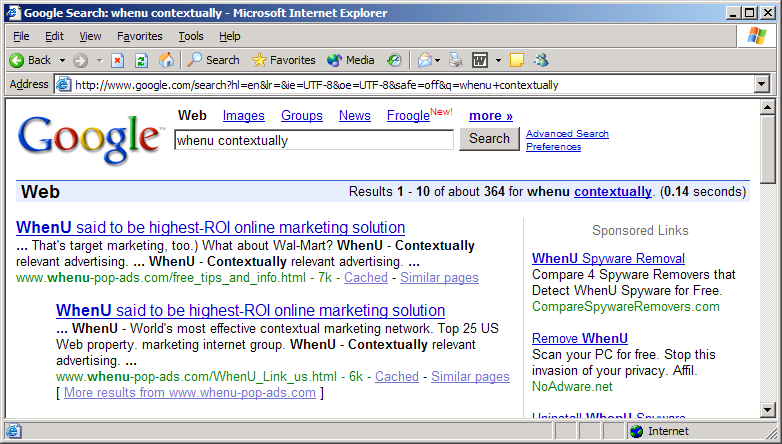The image size is (782, 444).
Task: Expand the Forward button history dropdown arrow
Action: coord(99,61)
